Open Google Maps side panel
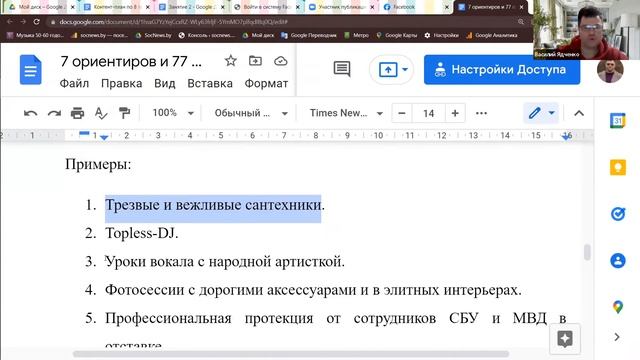 coord(618,307)
